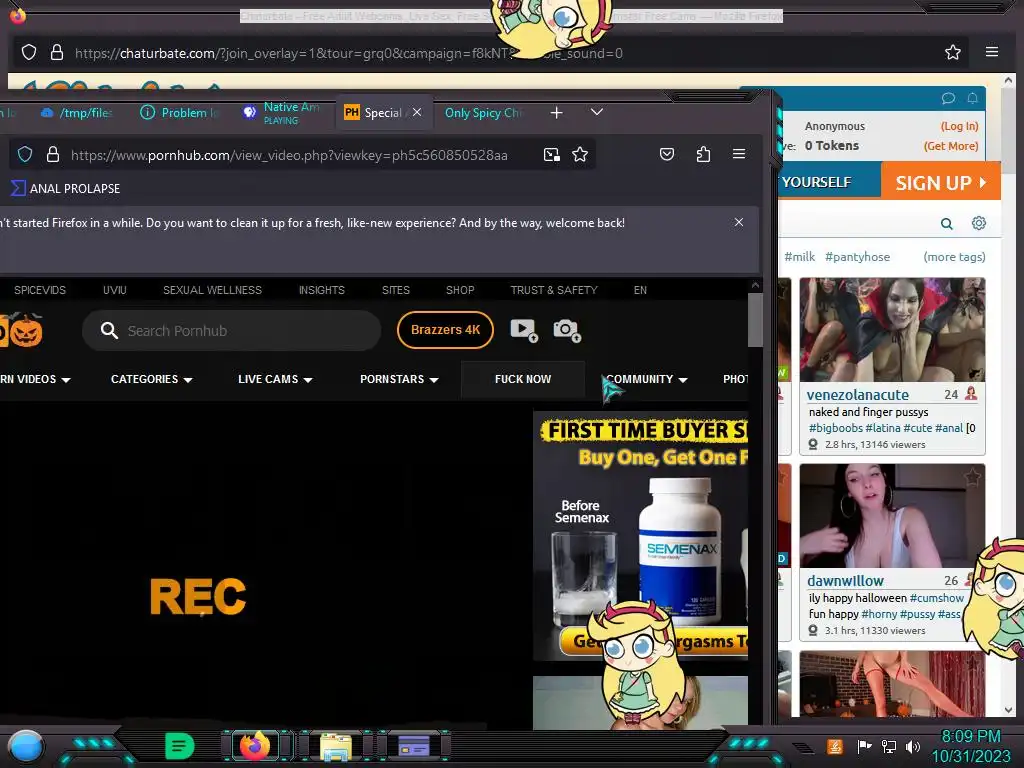Toggle favorite star on dawnwillow room card
Image resolution: width=1024 pixels, height=768 pixels.
[972, 477]
